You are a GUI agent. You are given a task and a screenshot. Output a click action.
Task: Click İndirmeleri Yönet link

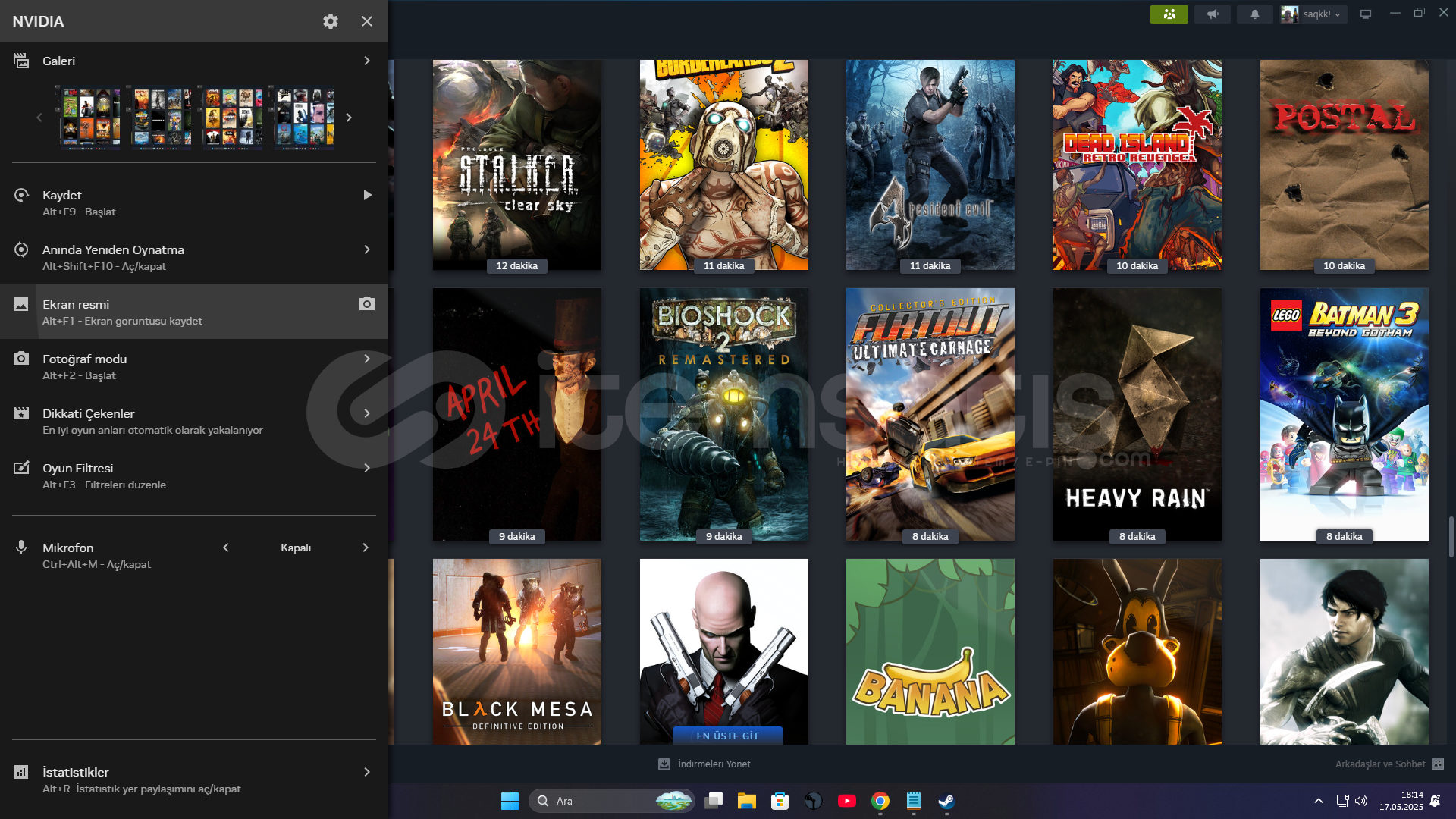pyautogui.click(x=704, y=764)
